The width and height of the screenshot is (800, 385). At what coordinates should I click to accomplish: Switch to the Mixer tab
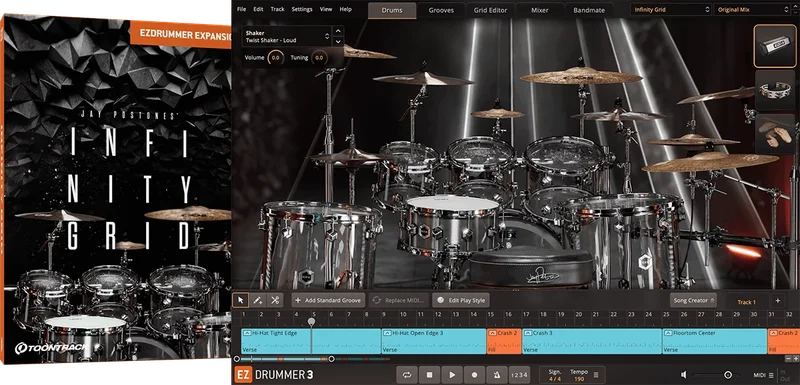pyautogui.click(x=539, y=10)
